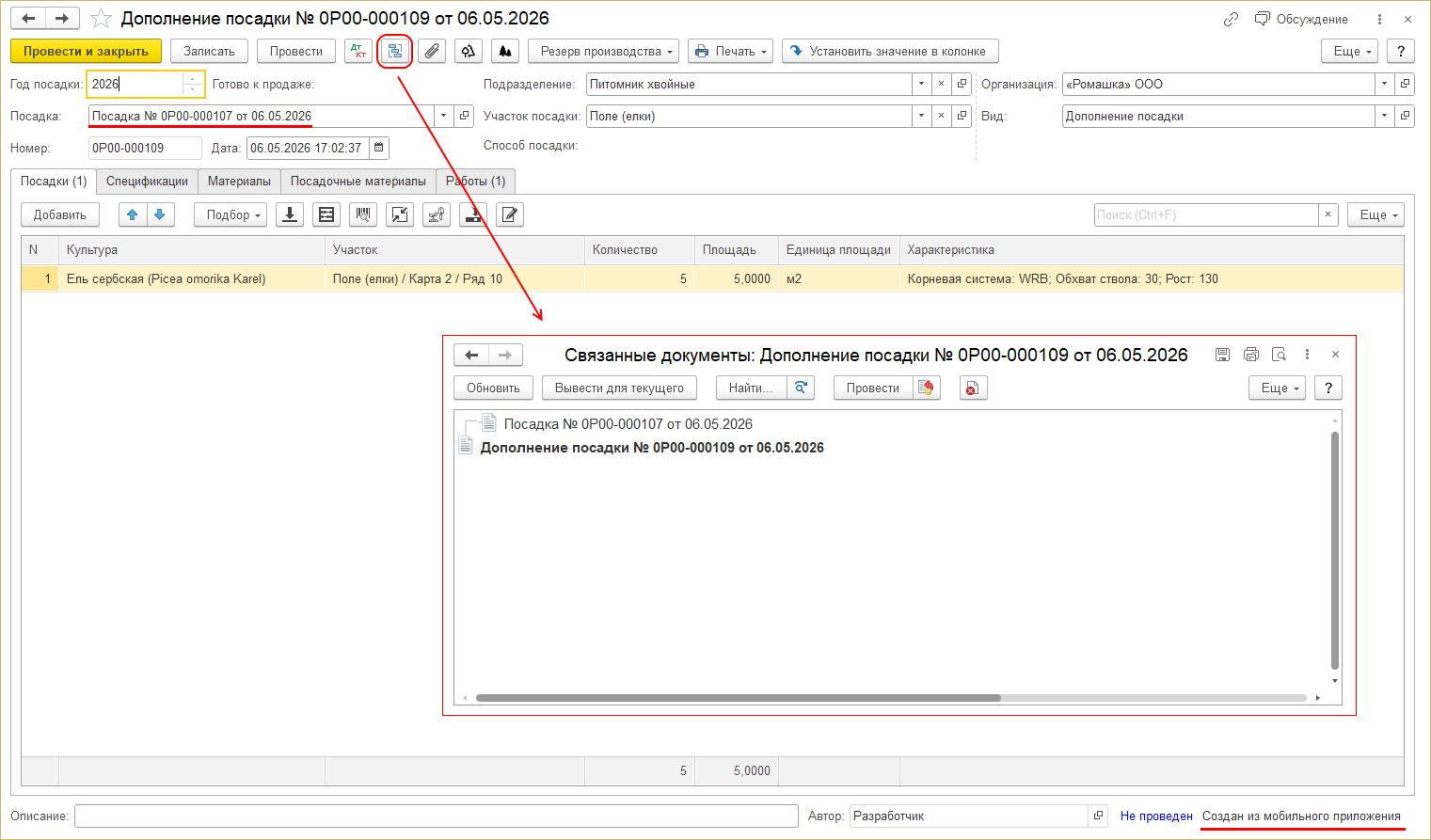The width and height of the screenshot is (1431, 840).
Task: Click the calendar icon in Дата field
Action: point(378,148)
